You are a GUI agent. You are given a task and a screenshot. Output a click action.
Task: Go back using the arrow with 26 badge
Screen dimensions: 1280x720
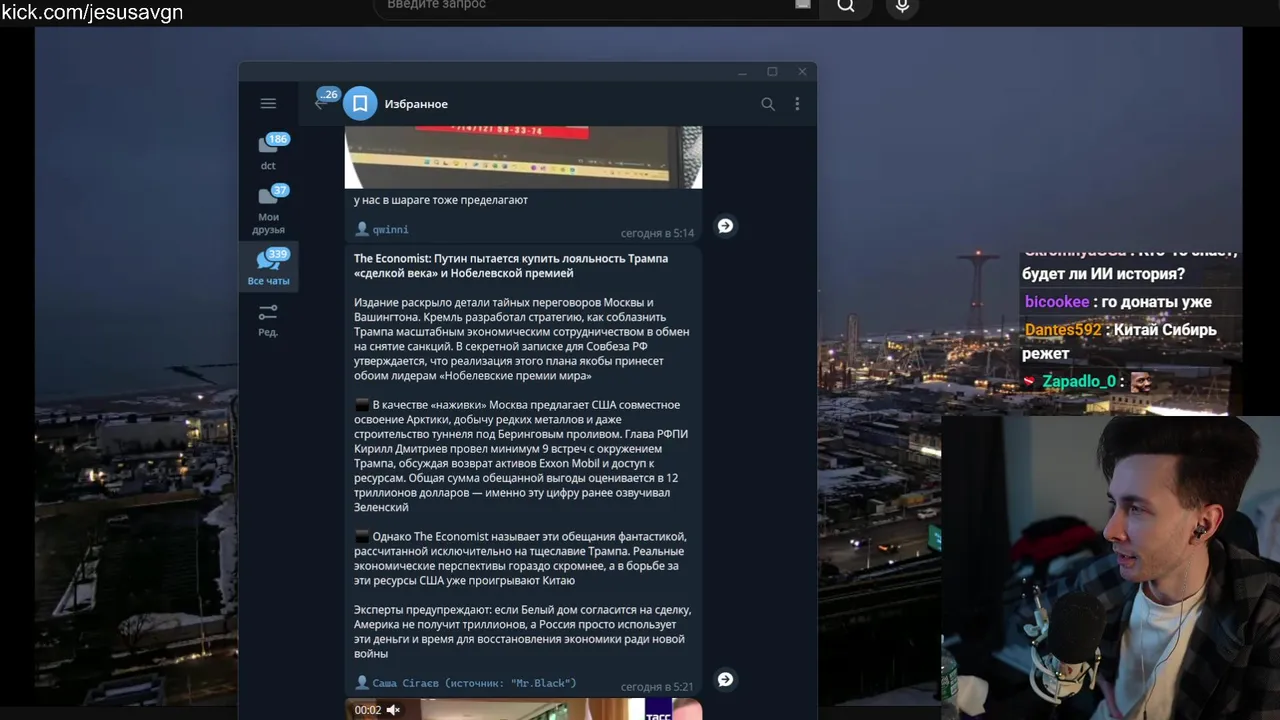(x=322, y=101)
